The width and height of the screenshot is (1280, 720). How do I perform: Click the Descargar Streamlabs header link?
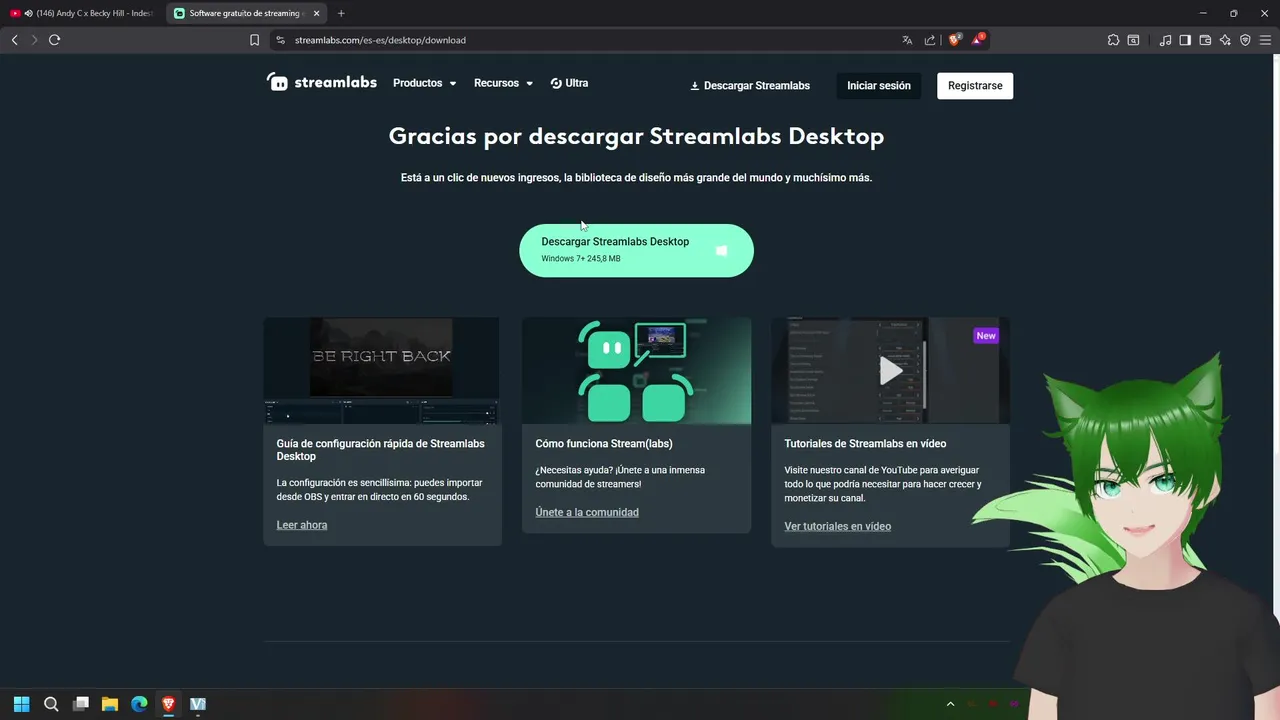750,86
